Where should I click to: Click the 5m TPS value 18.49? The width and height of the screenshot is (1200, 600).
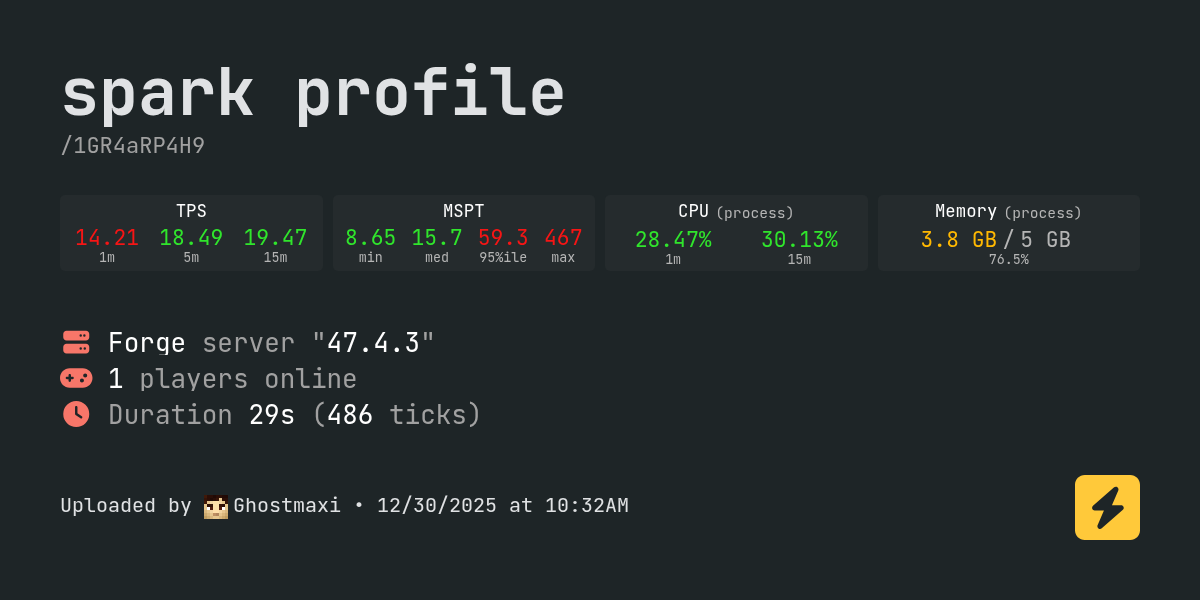pos(191,238)
